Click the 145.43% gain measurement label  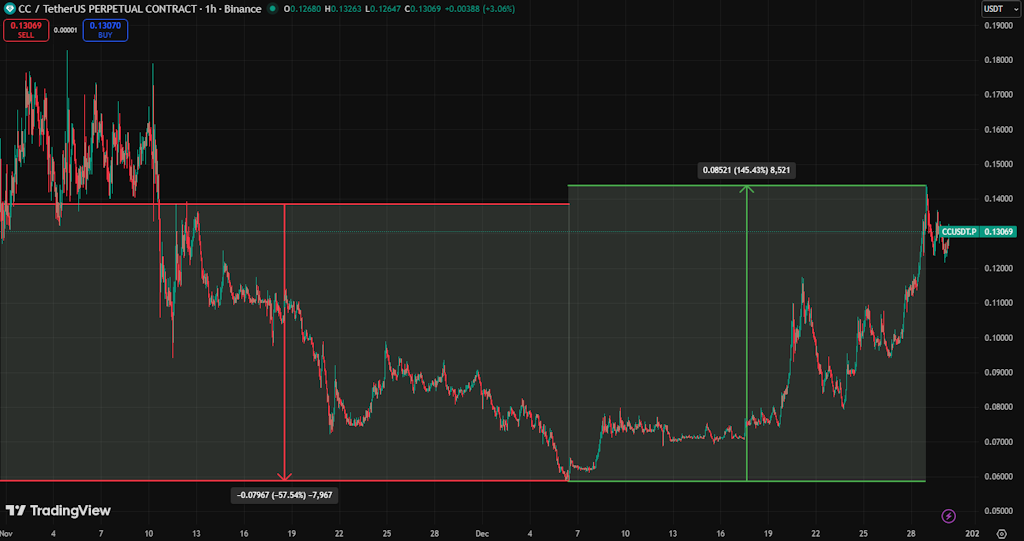pos(748,170)
